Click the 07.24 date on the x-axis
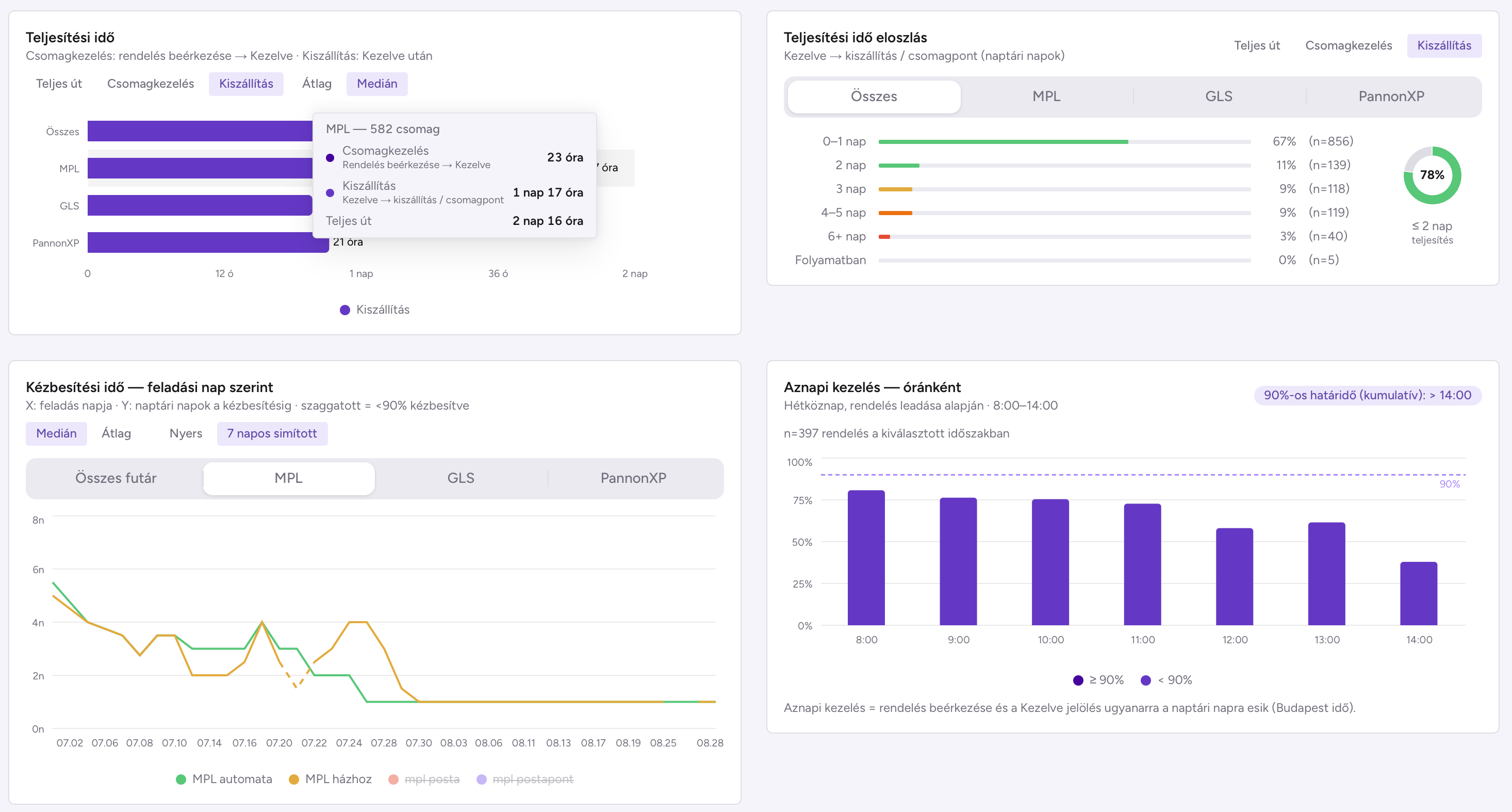 tap(349, 743)
